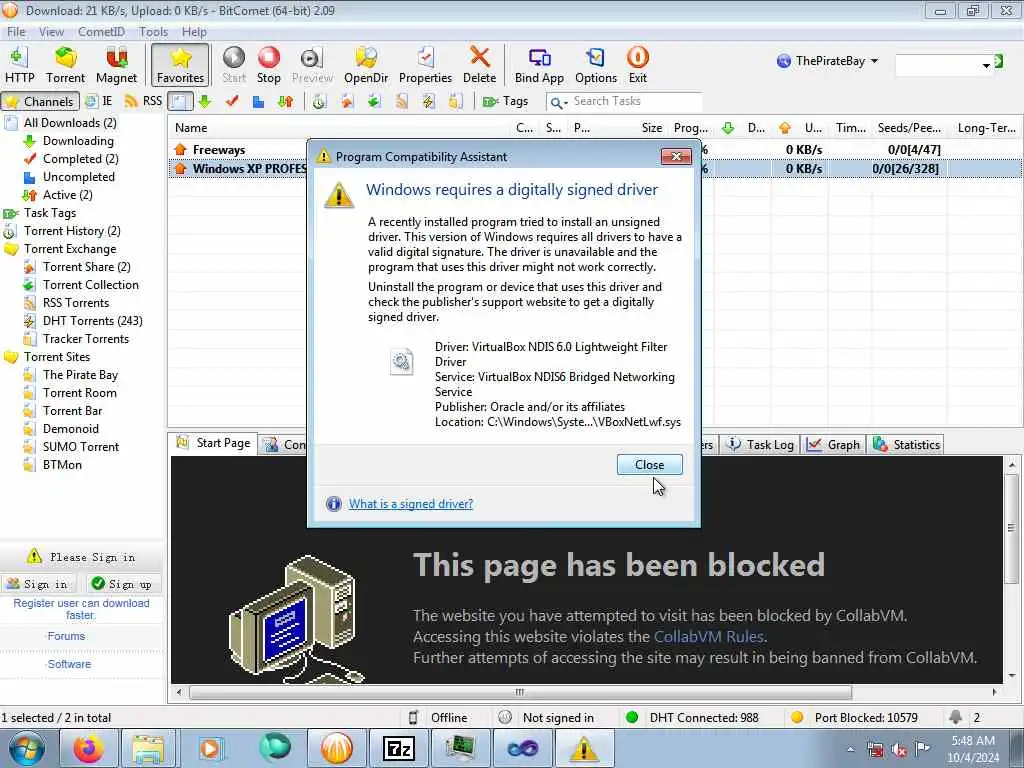
Task: Click the Stop task toolbar button
Action: (268, 65)
